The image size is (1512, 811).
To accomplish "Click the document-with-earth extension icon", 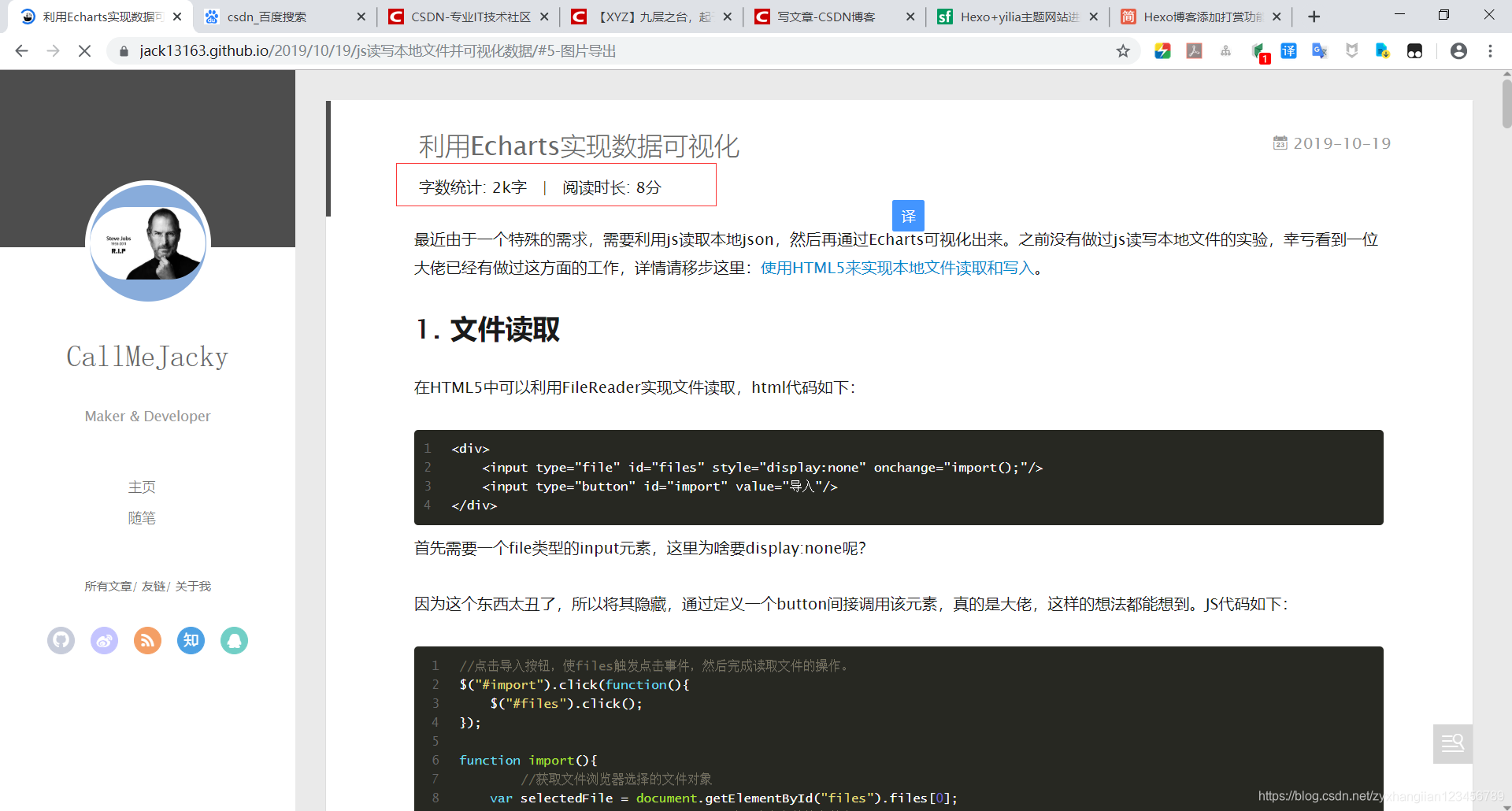I will (1383, 51).
